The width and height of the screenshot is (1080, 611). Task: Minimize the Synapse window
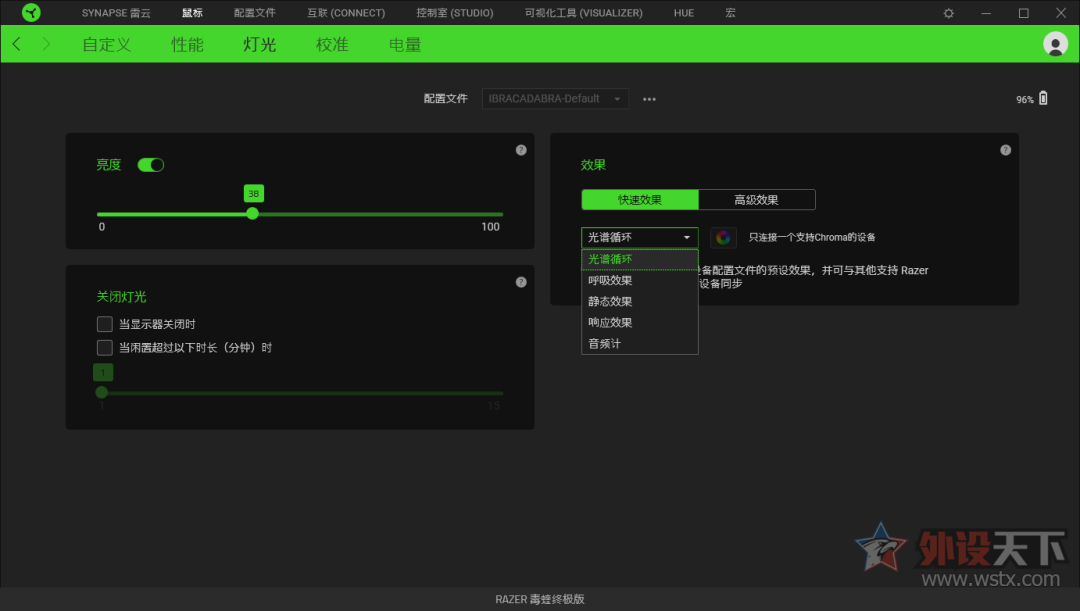click(x=986, y=13)
